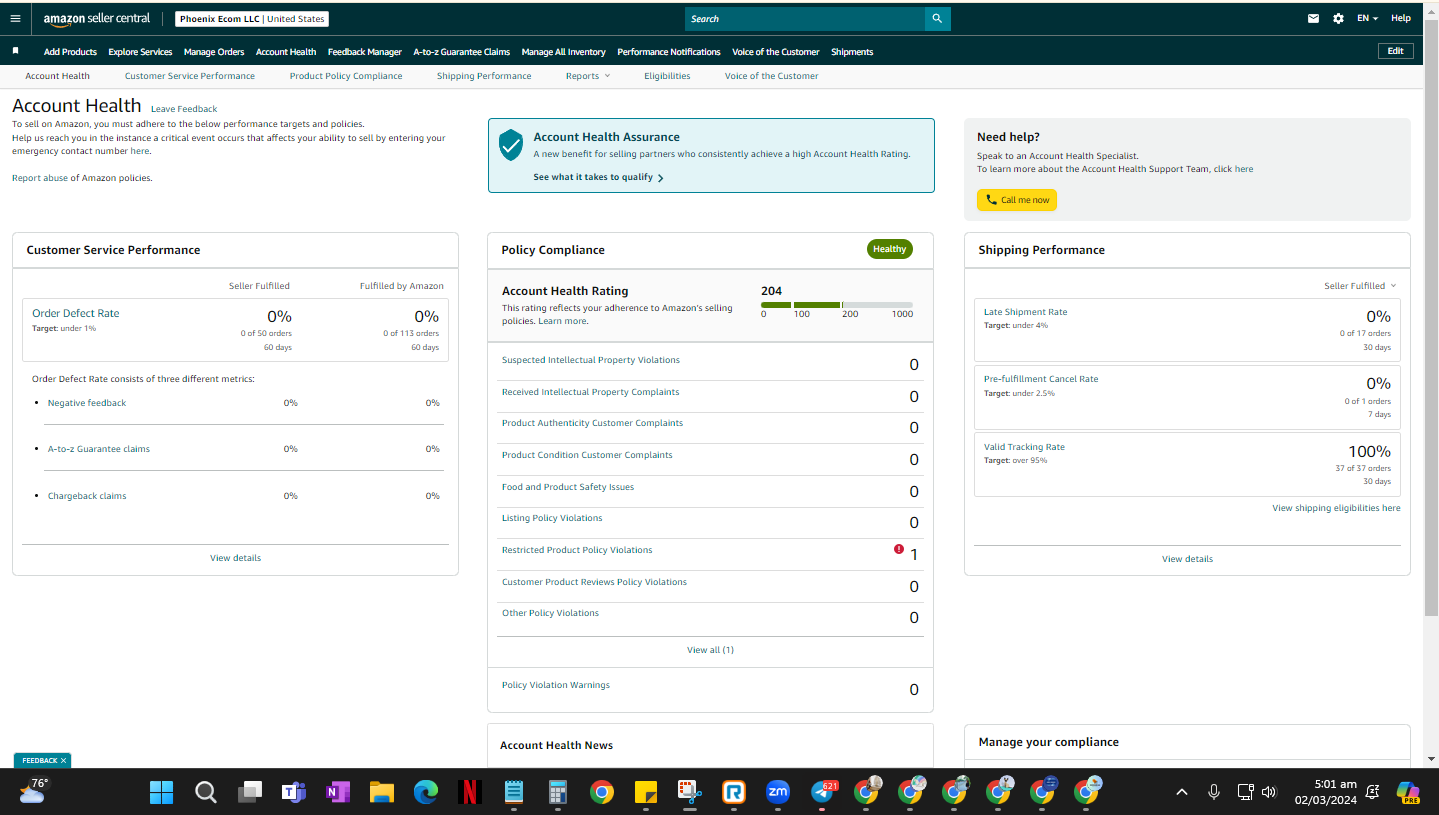Screen dimensions: 1439x815
Task: Launch Microsoft Edge from the taskbar
Action: [426, 793]
